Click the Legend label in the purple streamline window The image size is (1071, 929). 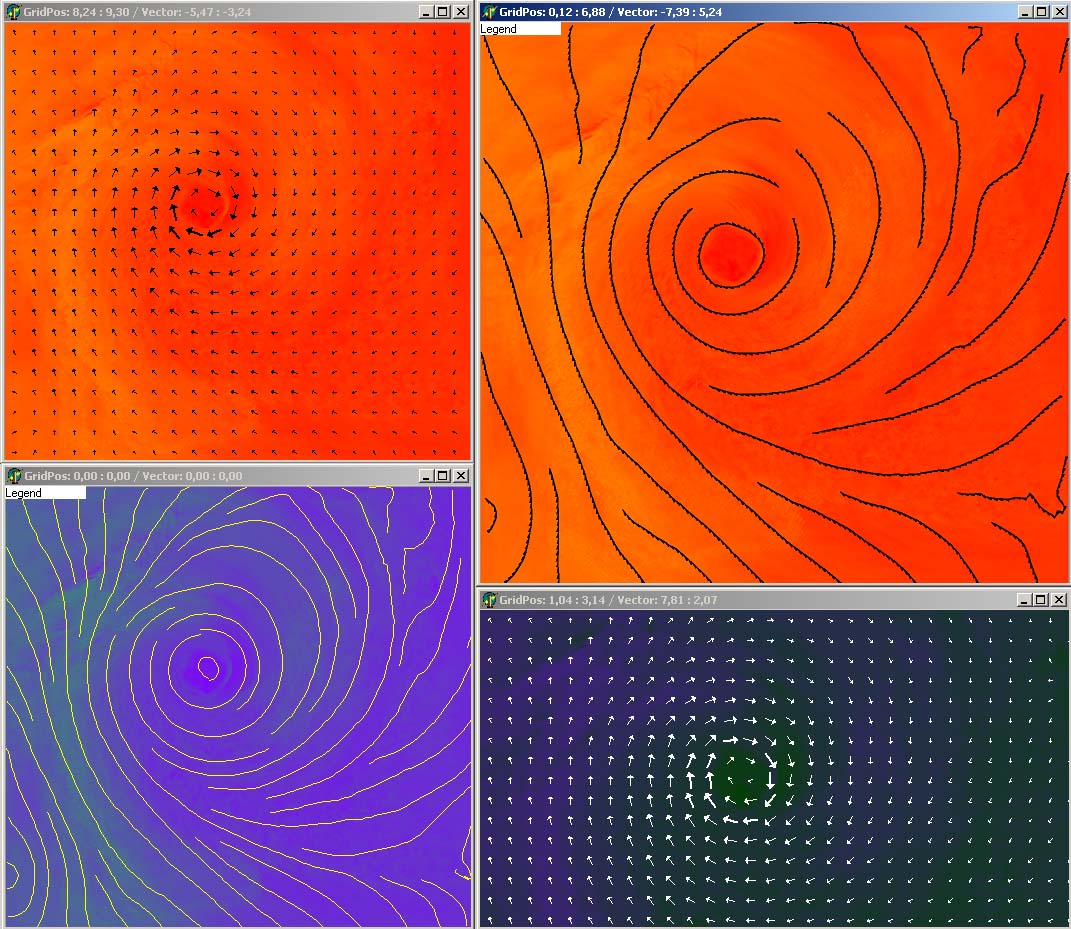(x=24, y=493)
